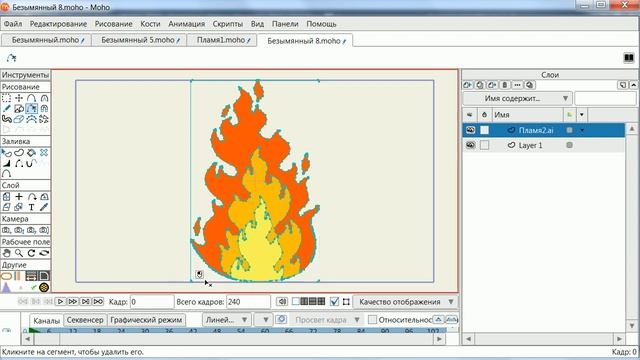Open the Линей... interpolation dropdown
Screen dimensions: 640x360
pyautogui.click(x=227, y=320)
